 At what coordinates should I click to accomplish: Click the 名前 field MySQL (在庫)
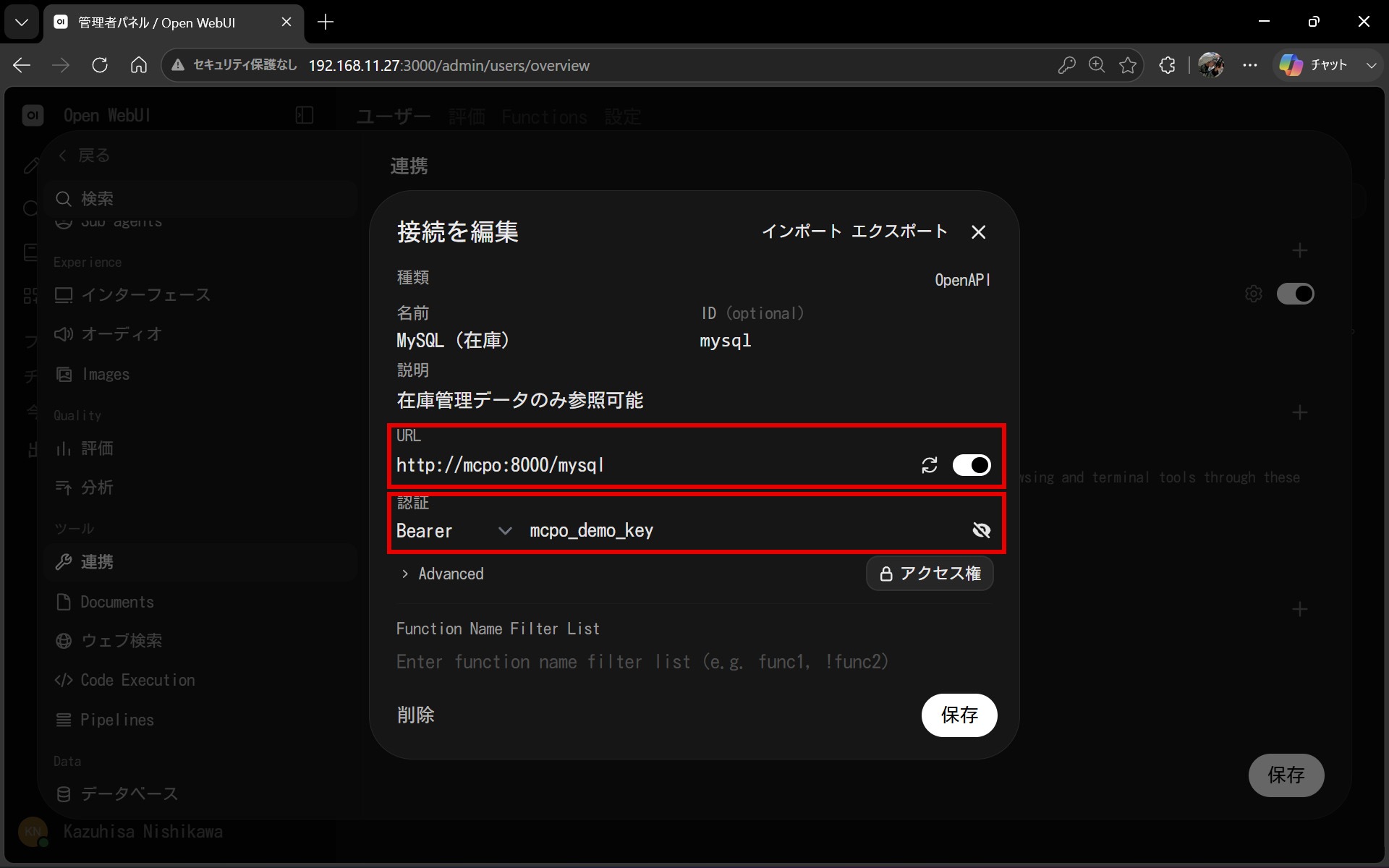[x=543, y=340]
